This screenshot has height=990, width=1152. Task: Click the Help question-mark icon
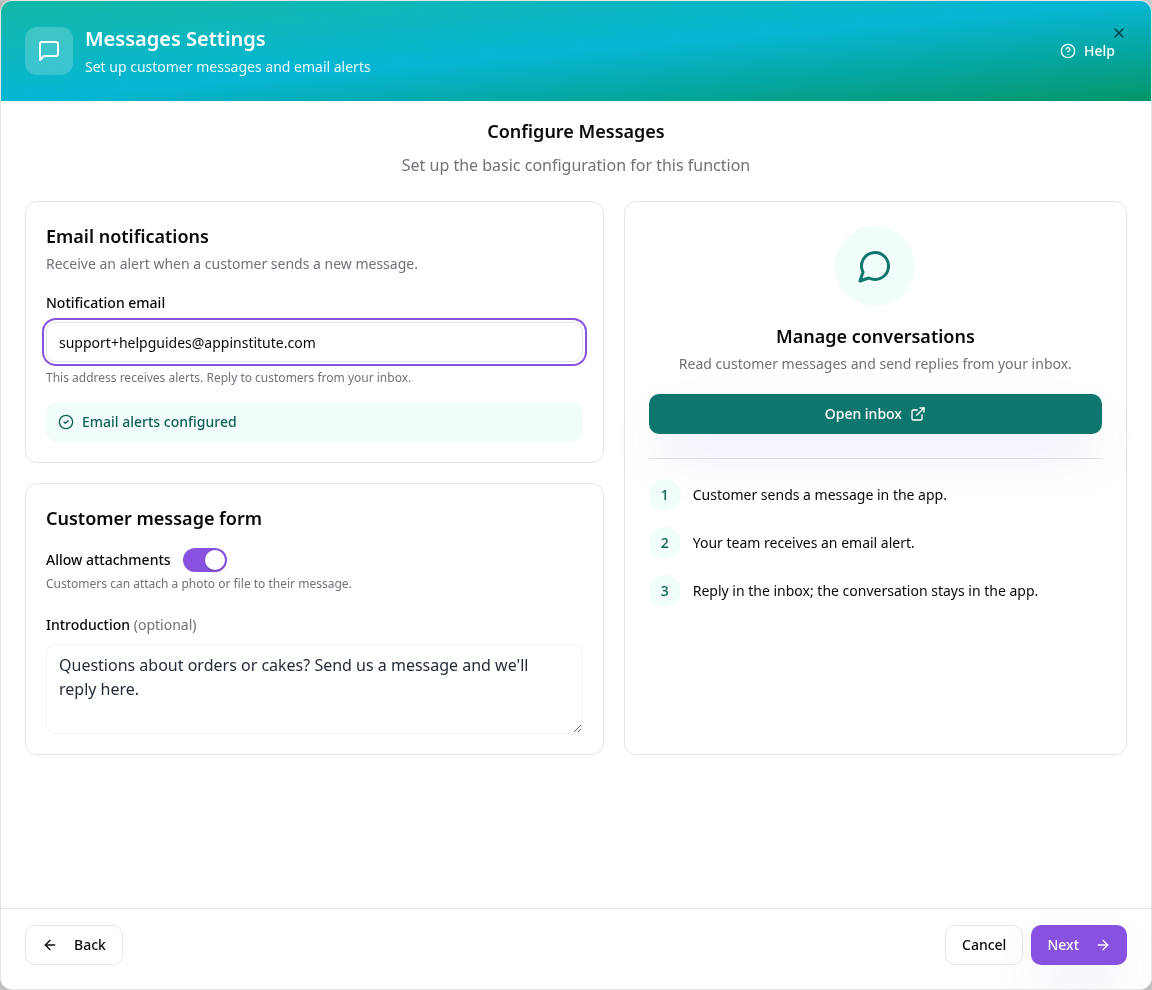click(1068, 51)
